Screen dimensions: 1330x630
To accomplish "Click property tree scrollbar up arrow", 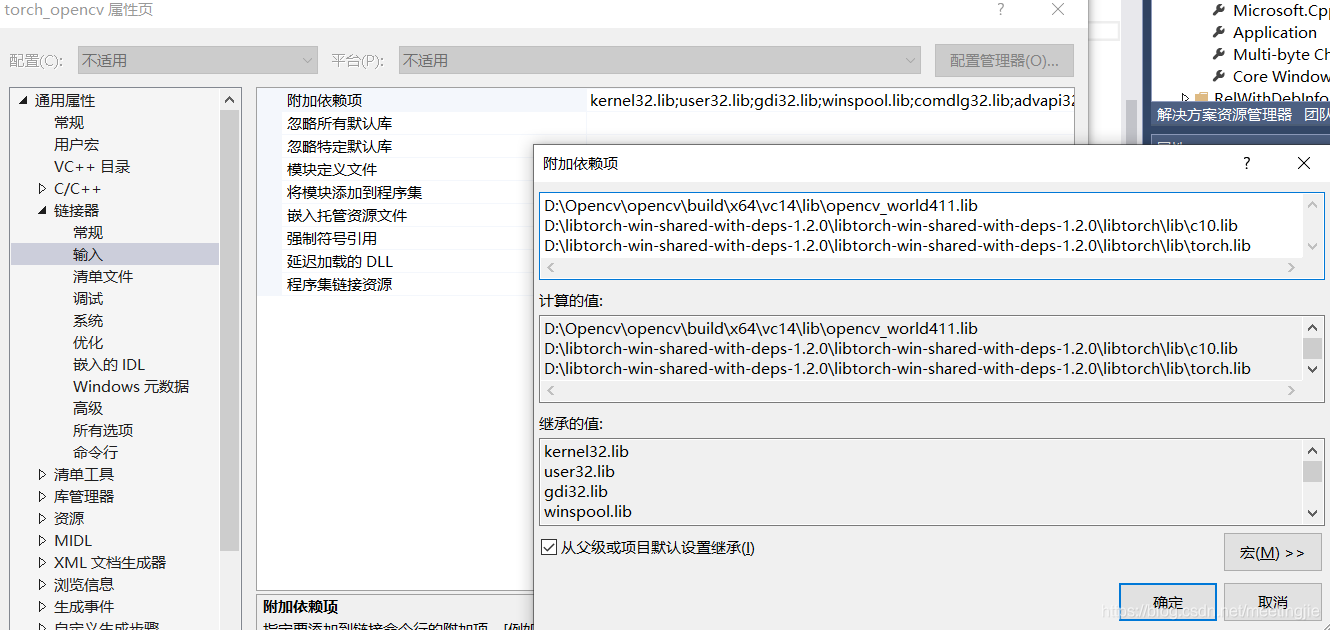I will [x=230, y=100].
